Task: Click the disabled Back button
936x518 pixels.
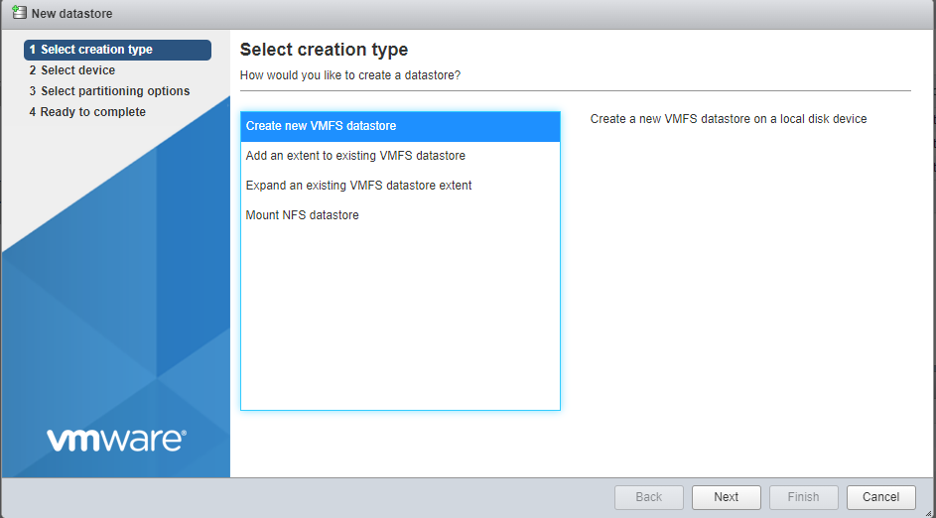Action: tap(649, 497)
